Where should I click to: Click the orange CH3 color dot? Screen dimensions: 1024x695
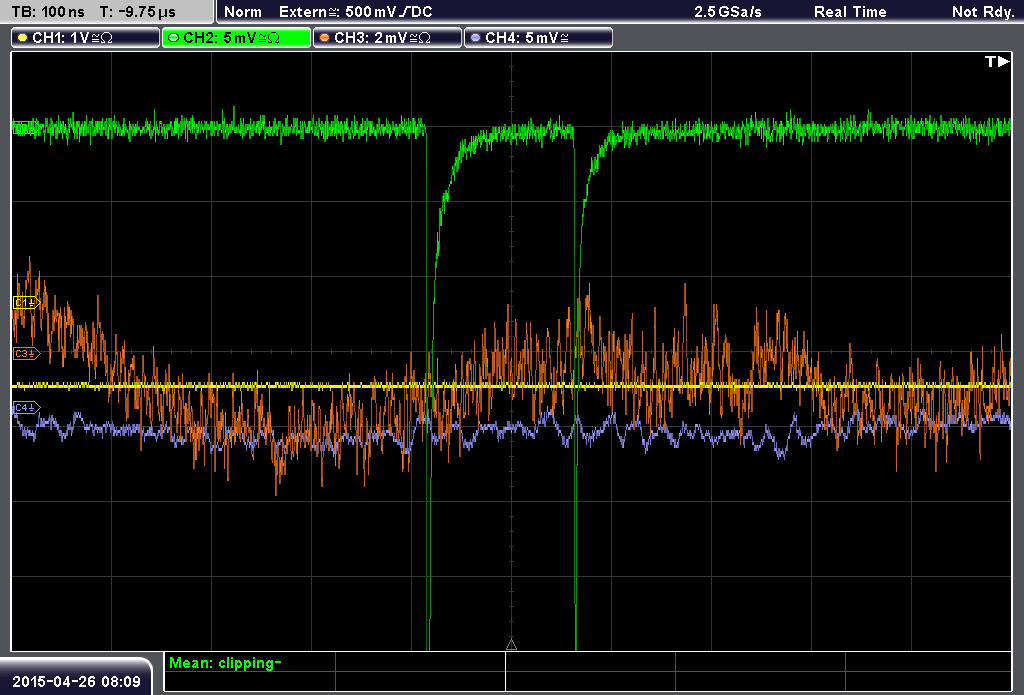[325, 38]
